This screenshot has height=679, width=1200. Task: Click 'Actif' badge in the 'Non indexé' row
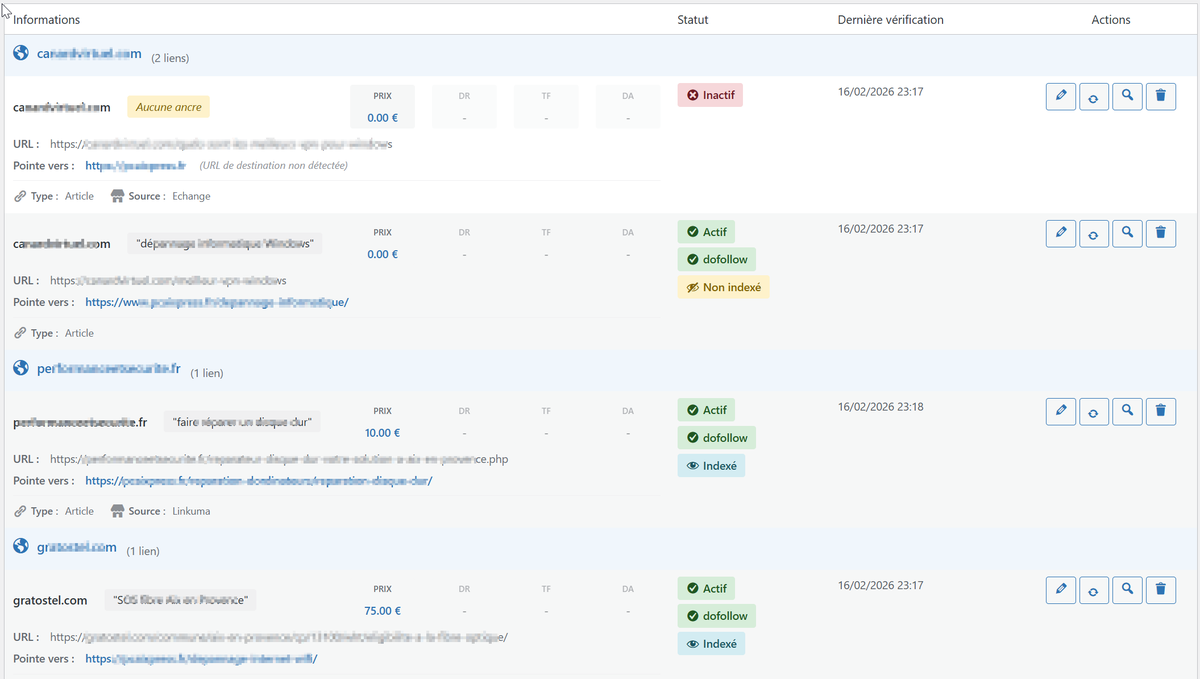click(706, 232)
